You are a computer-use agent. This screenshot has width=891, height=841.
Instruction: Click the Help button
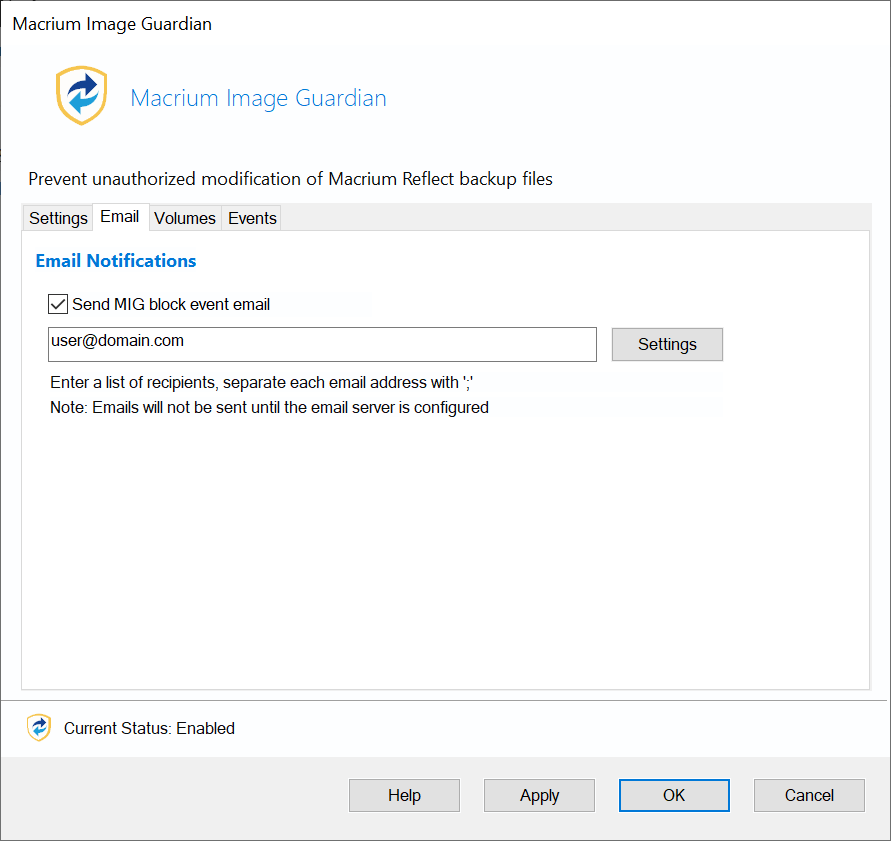pyautogui.click(x=404, y=795)
